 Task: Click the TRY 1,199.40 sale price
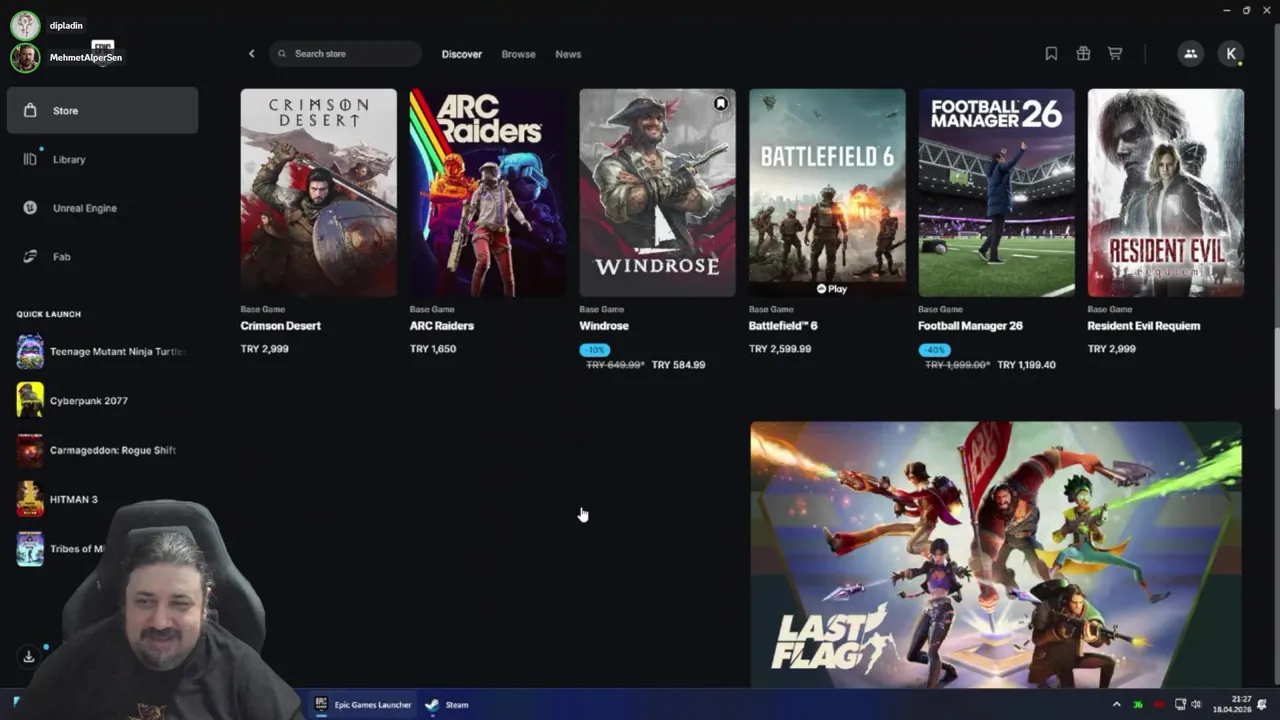coord(1027,365)
